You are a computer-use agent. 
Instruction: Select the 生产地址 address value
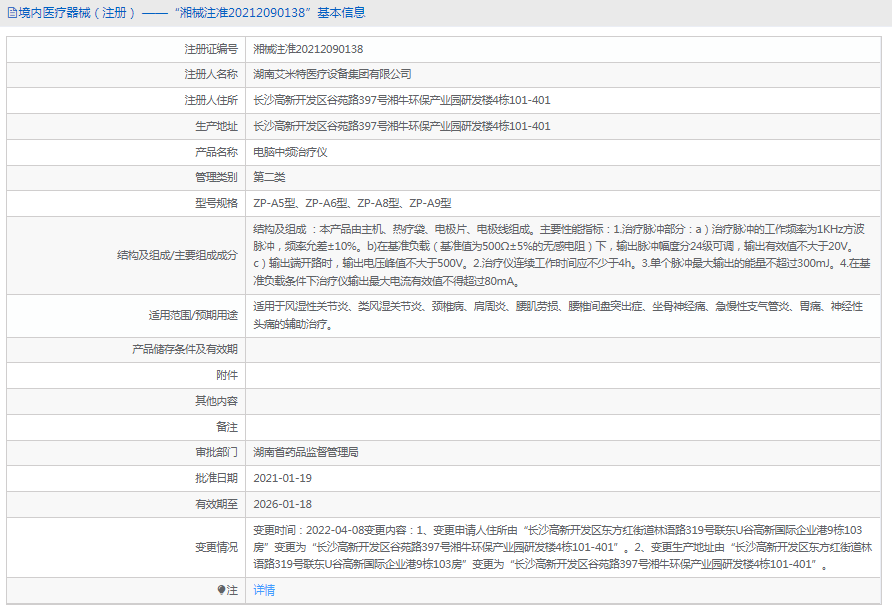point(402,126)
